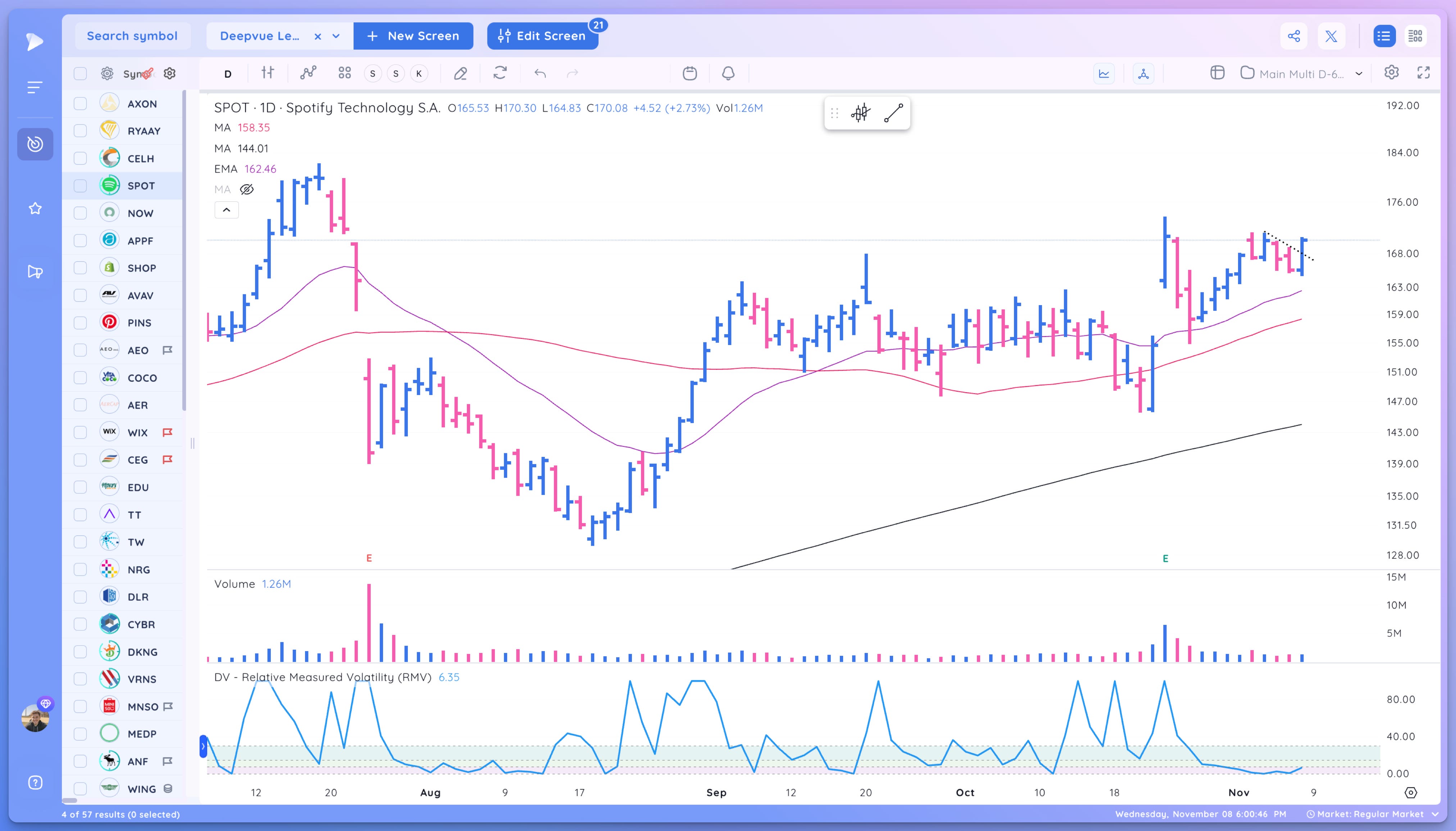Open chart settings gear icon
Screen dimensions: 1456x831
coord(1392,72)
